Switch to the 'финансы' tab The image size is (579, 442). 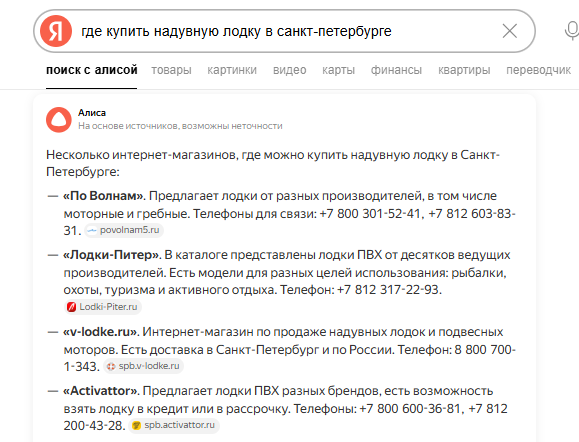click(x=396, y=70)
